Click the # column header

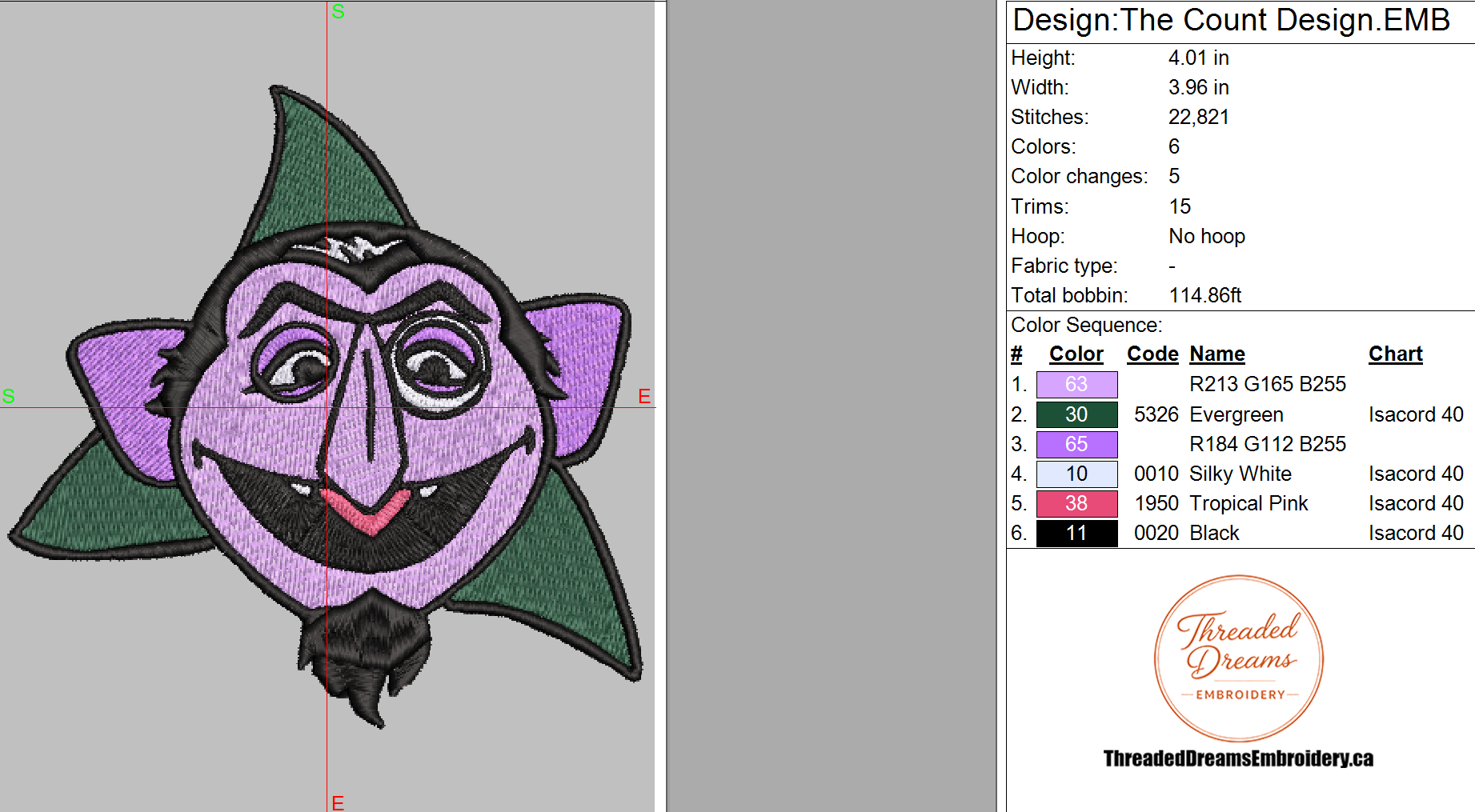(1016, 354)
